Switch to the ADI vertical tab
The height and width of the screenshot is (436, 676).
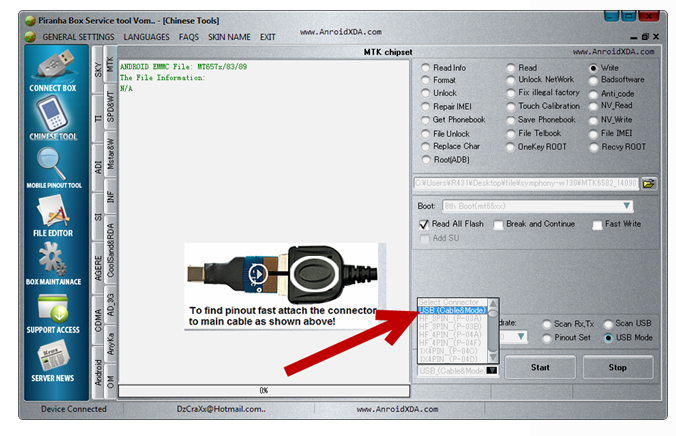pyautogui.click(x=98, y=167)
